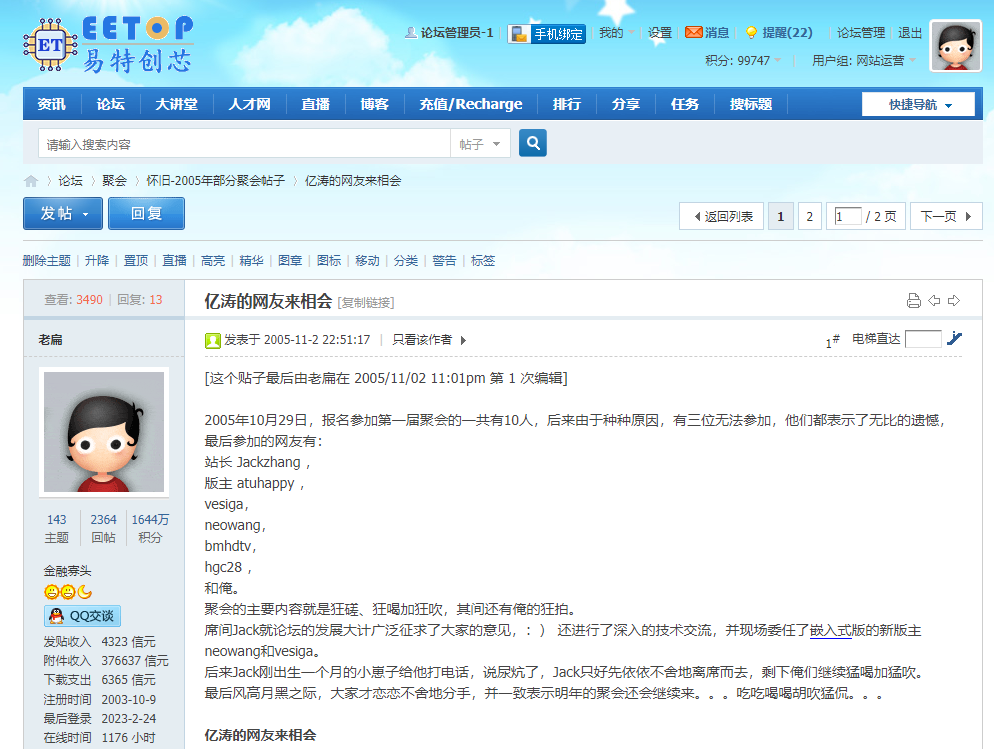Toggle 高亮 highlighting for this thread
The width and height of the screenshot is (994, 749).
212,260
